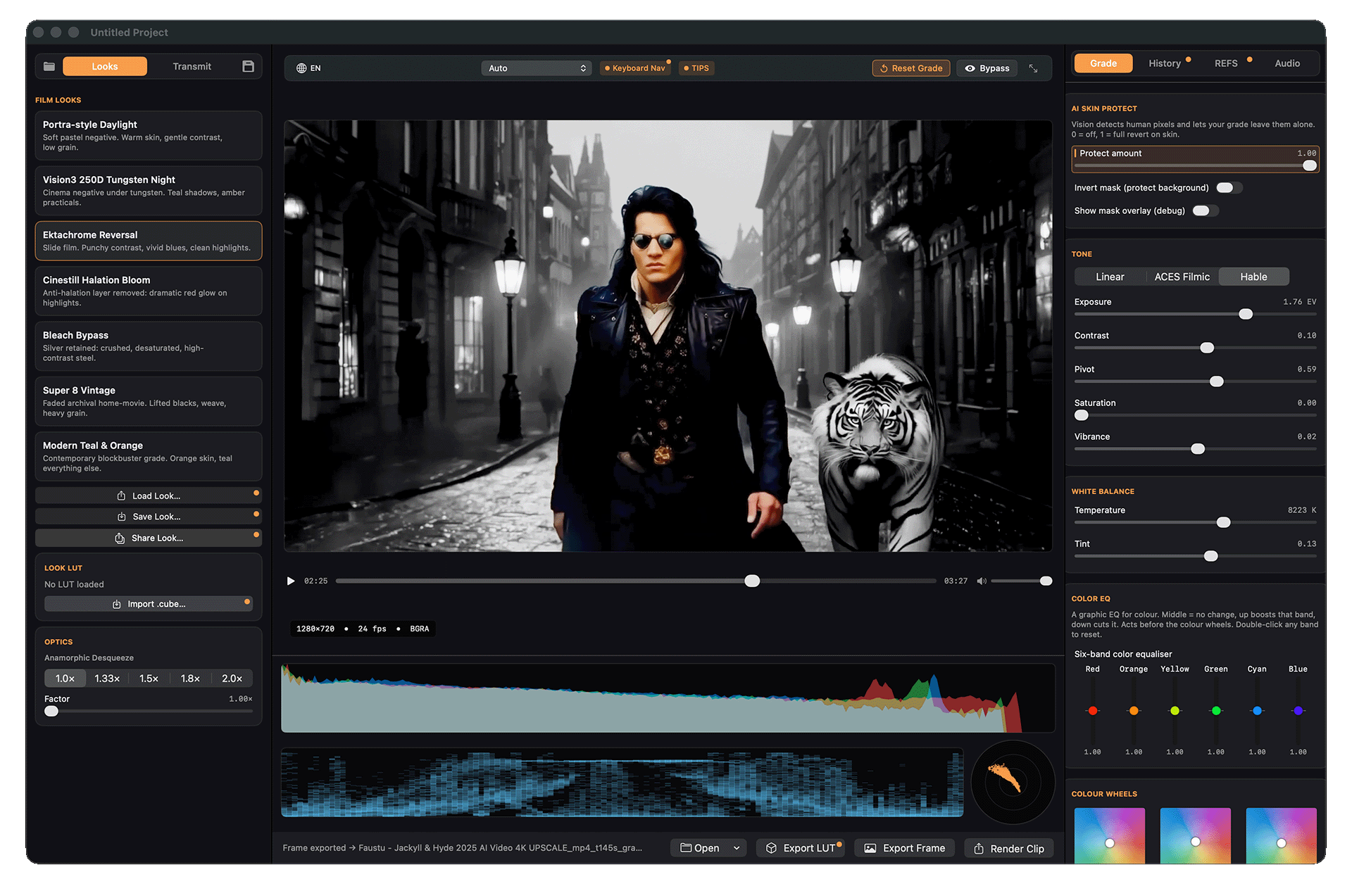Open the EN language selector
The image size is (1352, 896).
[308, 68]
